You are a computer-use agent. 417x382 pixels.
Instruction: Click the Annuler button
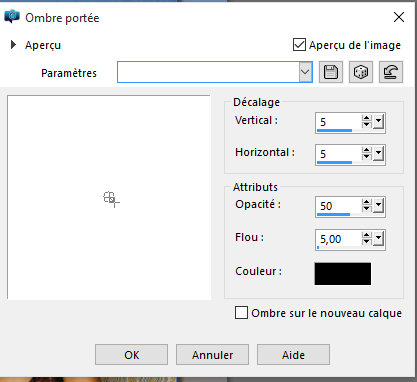212,355
